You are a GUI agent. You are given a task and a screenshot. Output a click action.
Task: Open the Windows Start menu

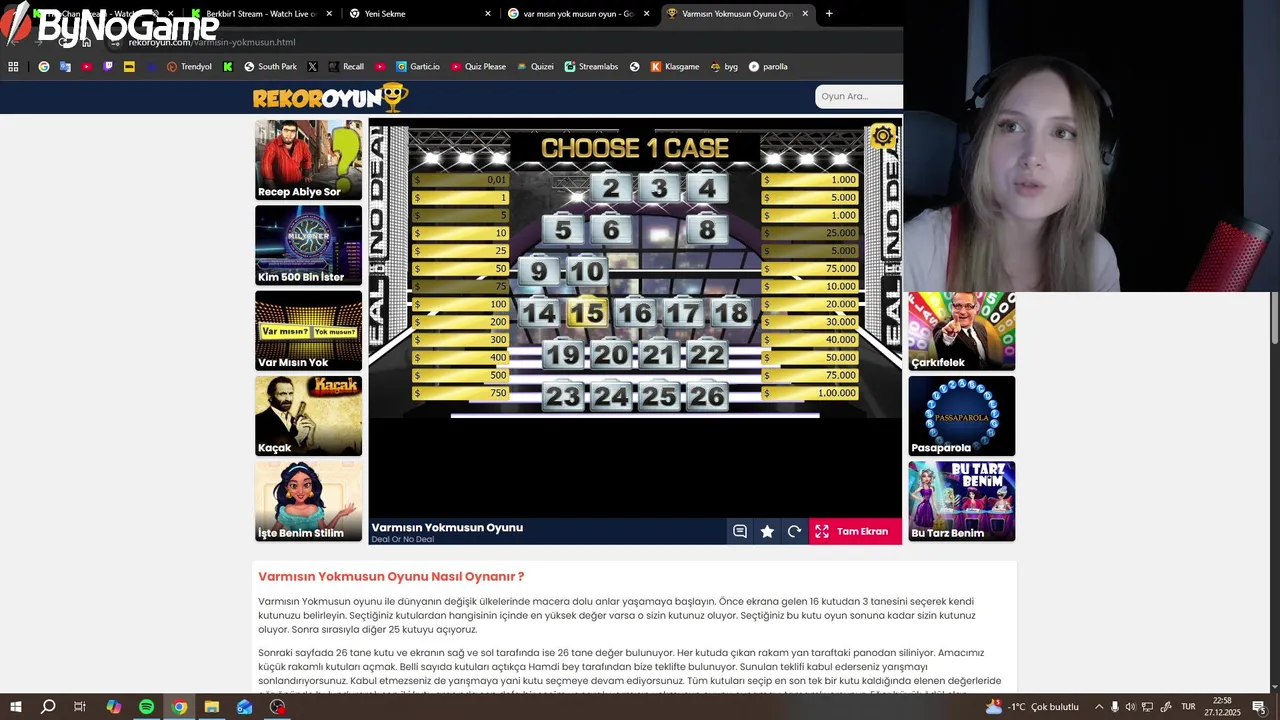click(16, 707)
